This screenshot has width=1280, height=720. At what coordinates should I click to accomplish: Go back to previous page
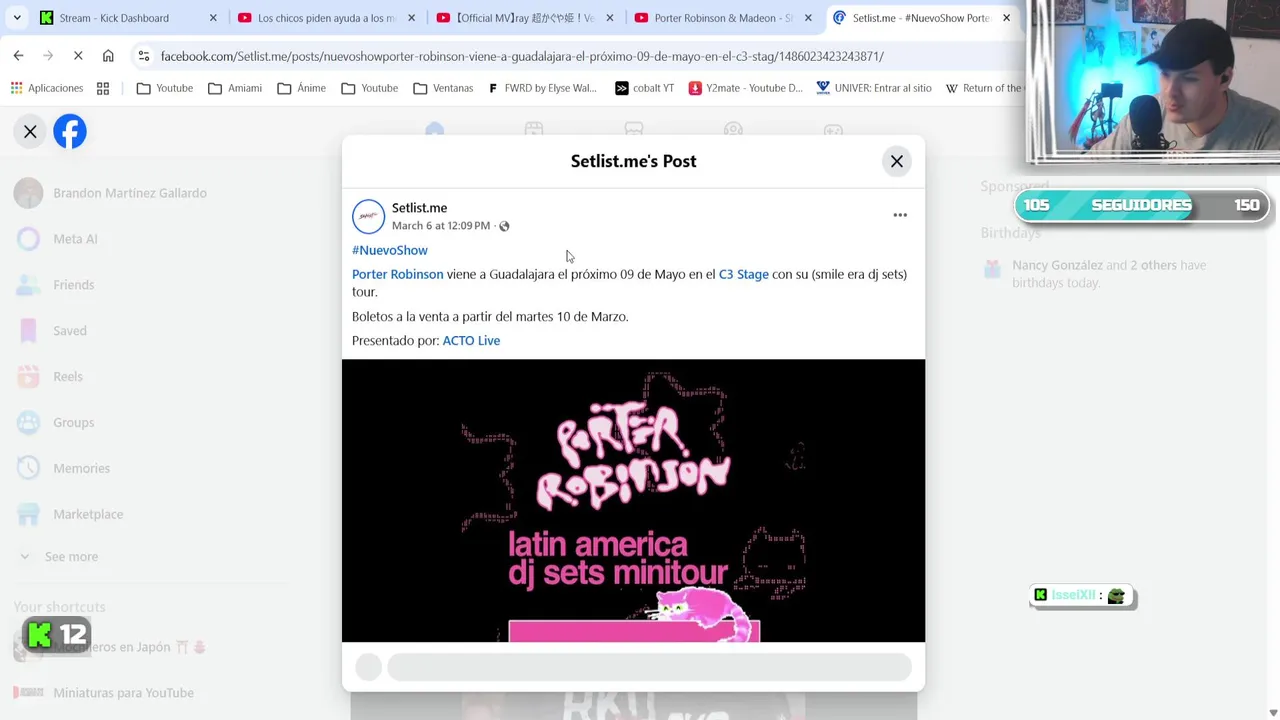pos(18,56)
